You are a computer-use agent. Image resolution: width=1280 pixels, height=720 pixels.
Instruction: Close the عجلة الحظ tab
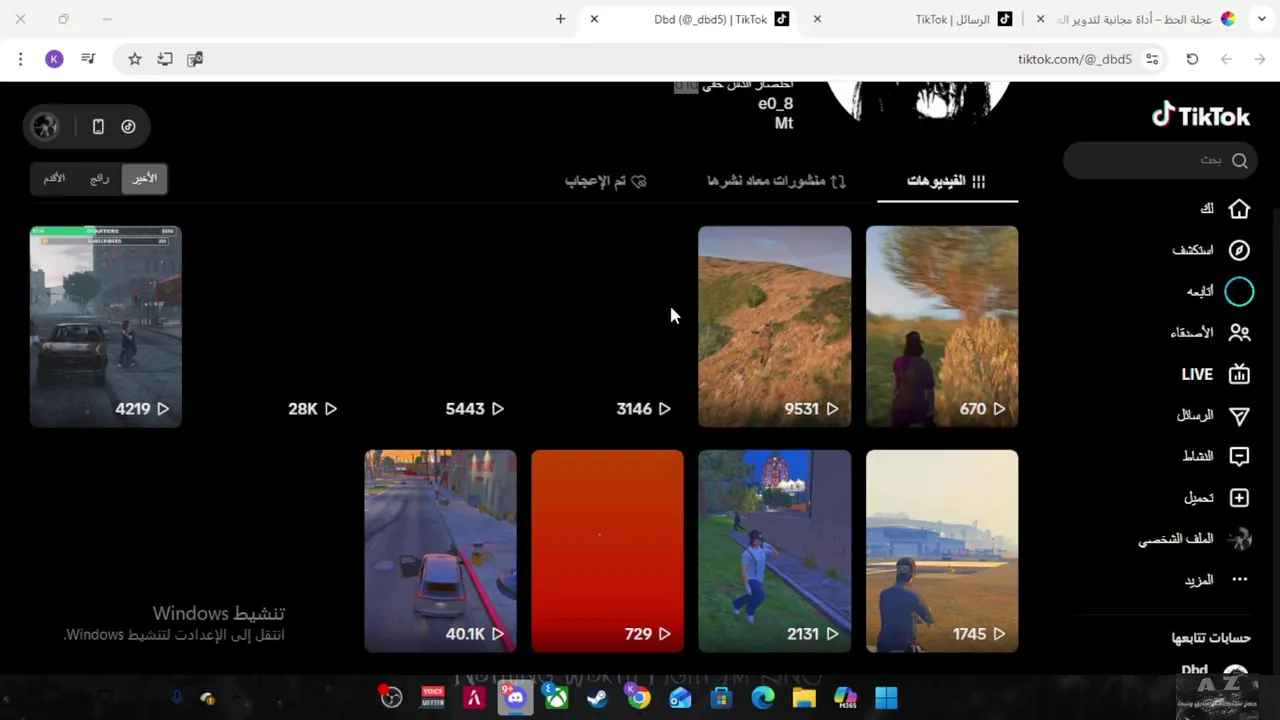coord(1040,19)
